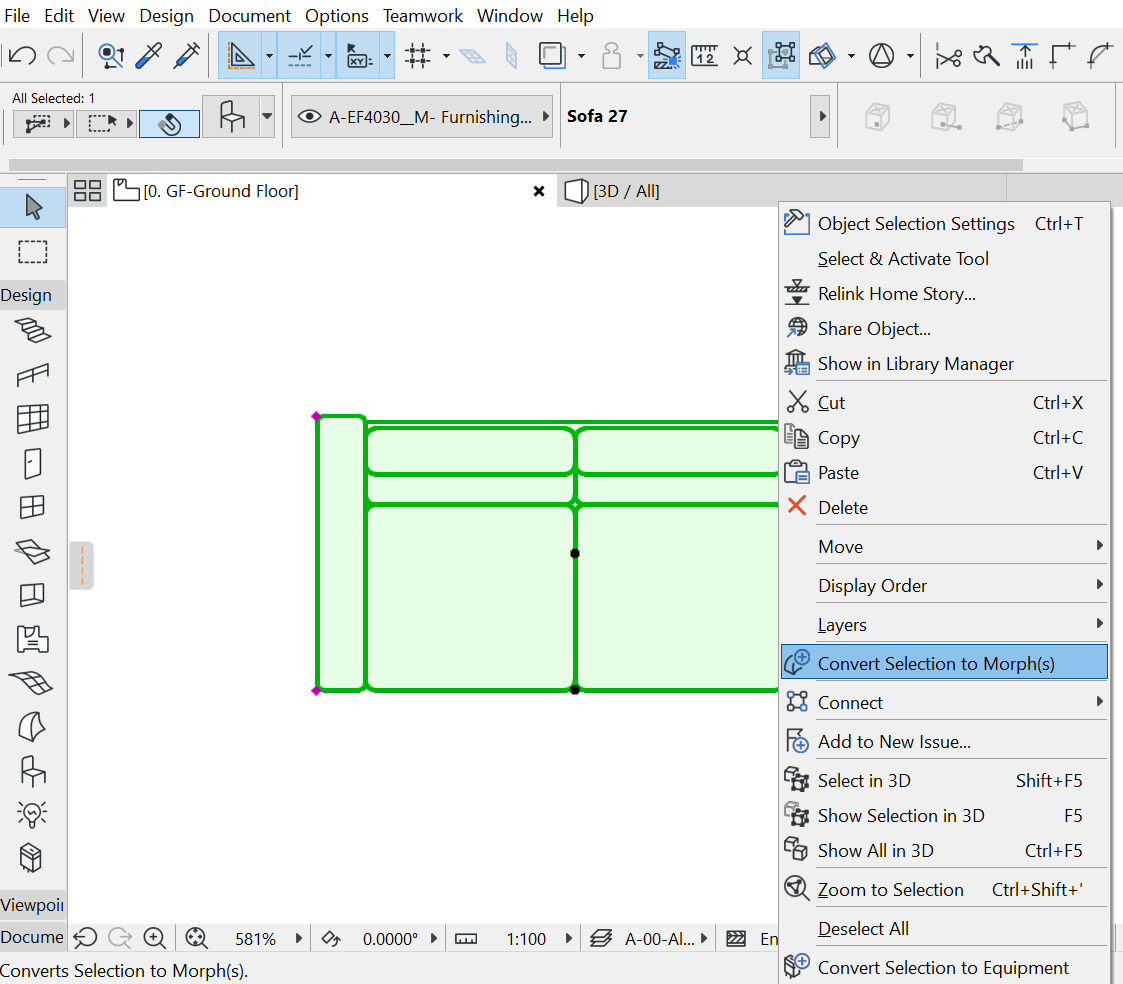Click the syringe Inject Parameters icon
1123x984 pixels.
click(187, 56)
